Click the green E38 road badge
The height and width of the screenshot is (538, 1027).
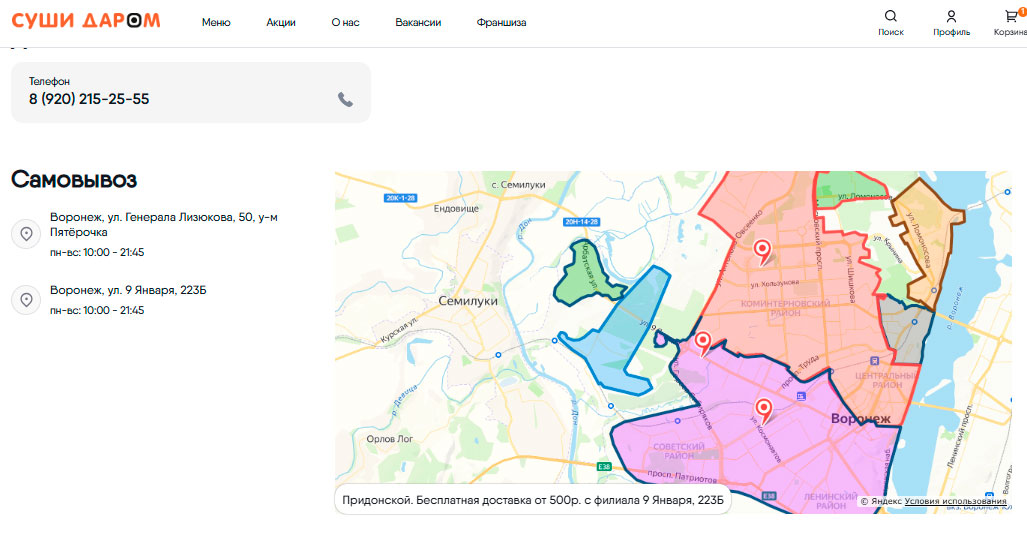[x=604, y=467]
